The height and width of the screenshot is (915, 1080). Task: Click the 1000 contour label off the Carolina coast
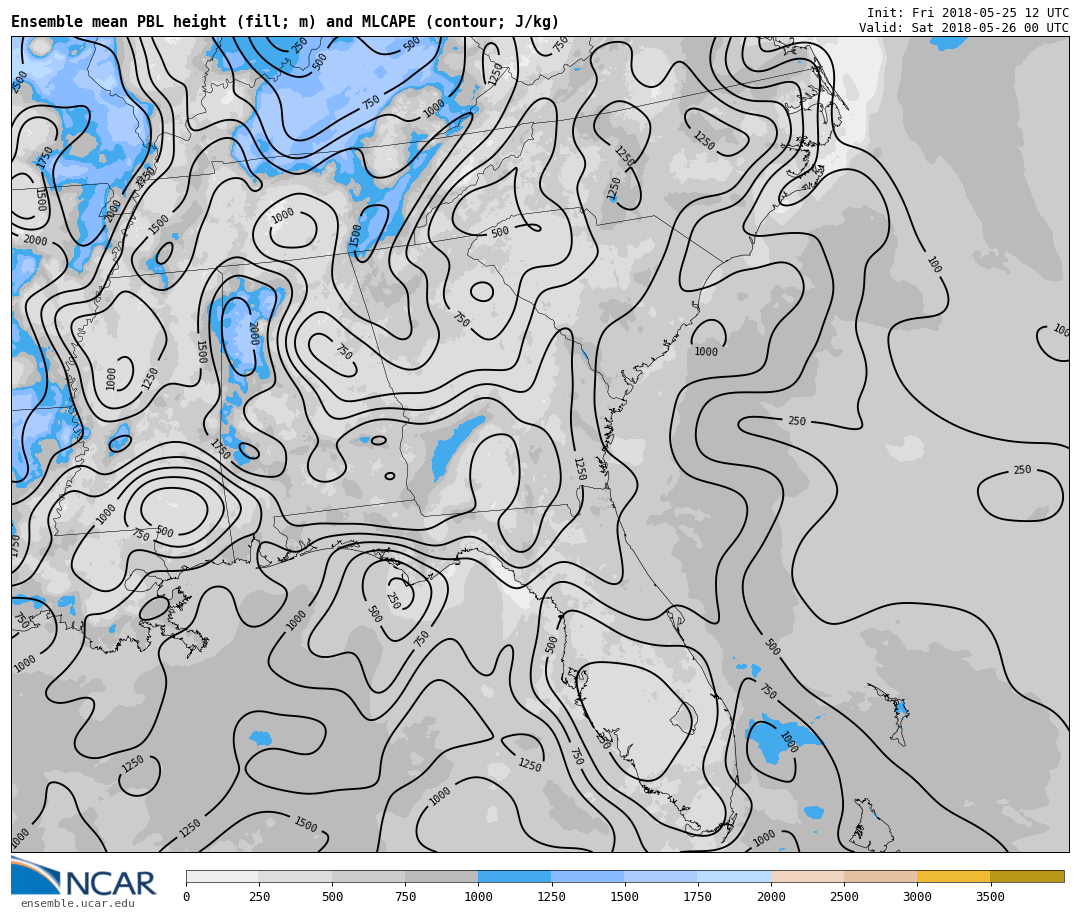[x=706, y=351]
